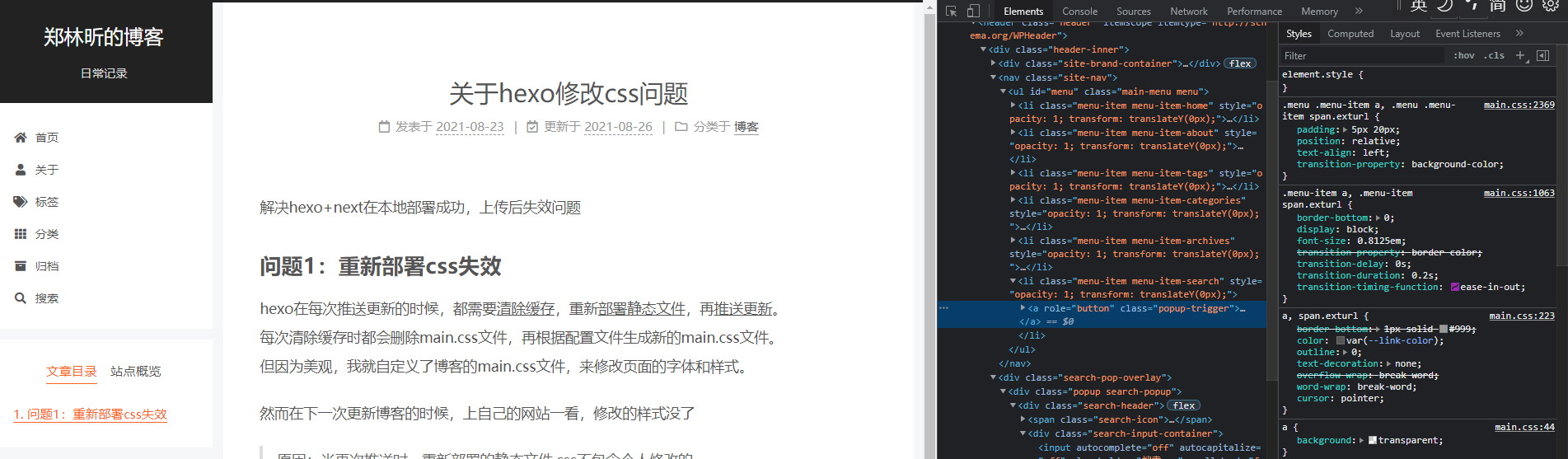
Task: Open main.css:2369 source link
Action: [1519, 105]
